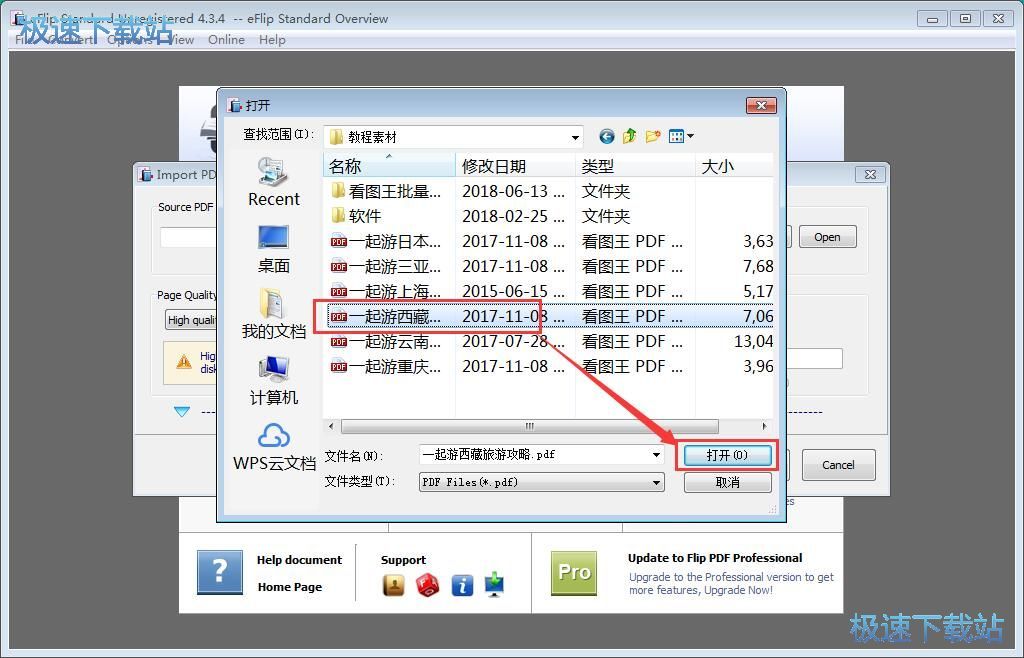
Task: Open the view menu icon in dialog toolbar
Action: (x=677, y=136)
